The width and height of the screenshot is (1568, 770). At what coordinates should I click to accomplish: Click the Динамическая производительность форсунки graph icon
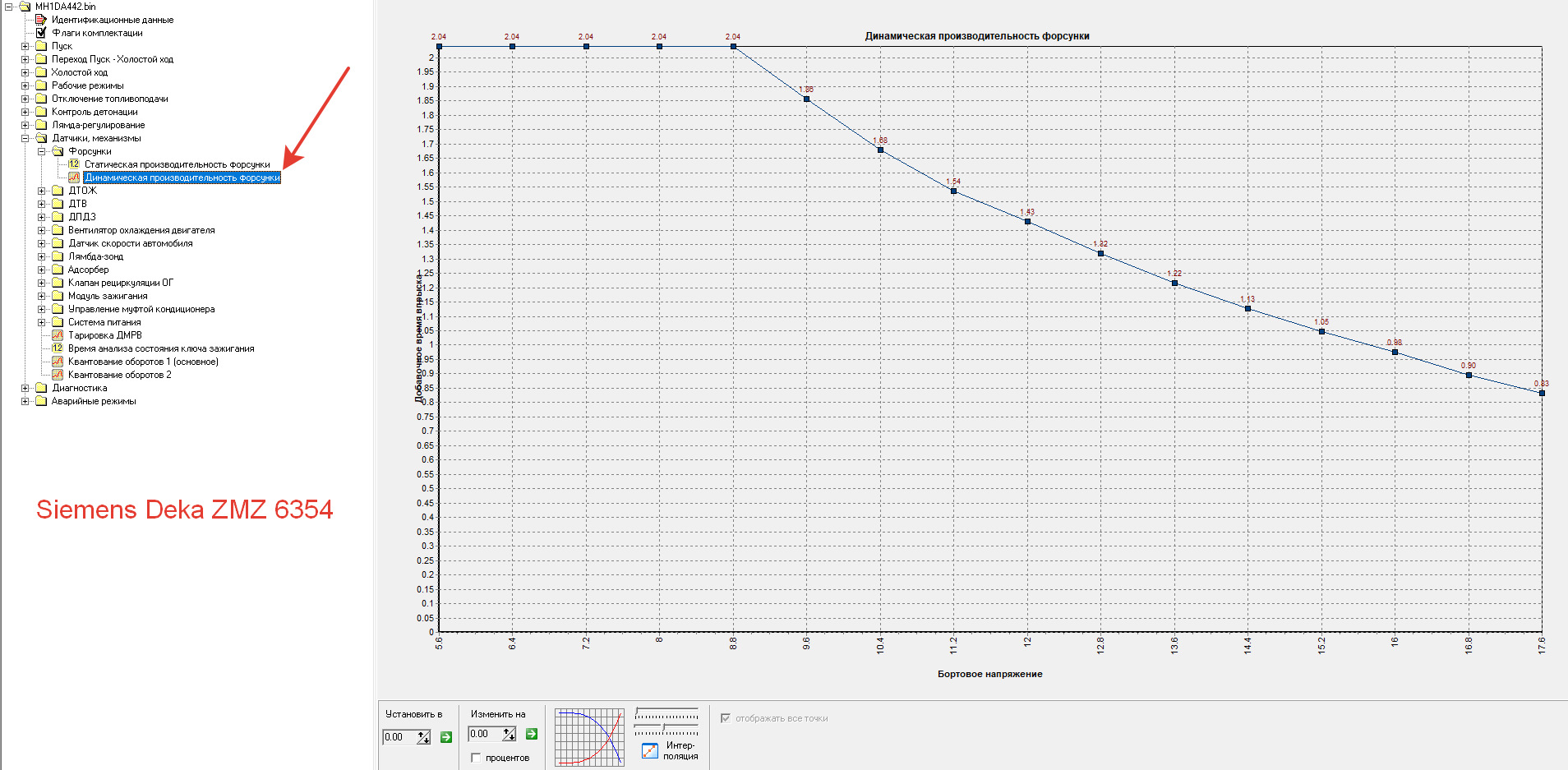pos(74,178)
